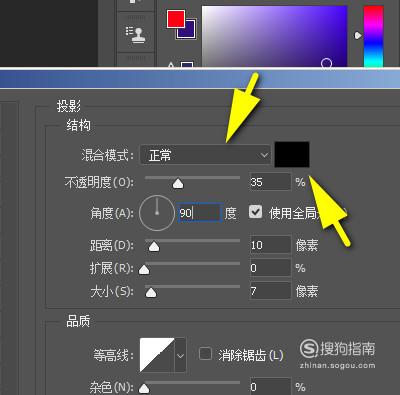Click the distance field showing 10

tap(270, 245)
